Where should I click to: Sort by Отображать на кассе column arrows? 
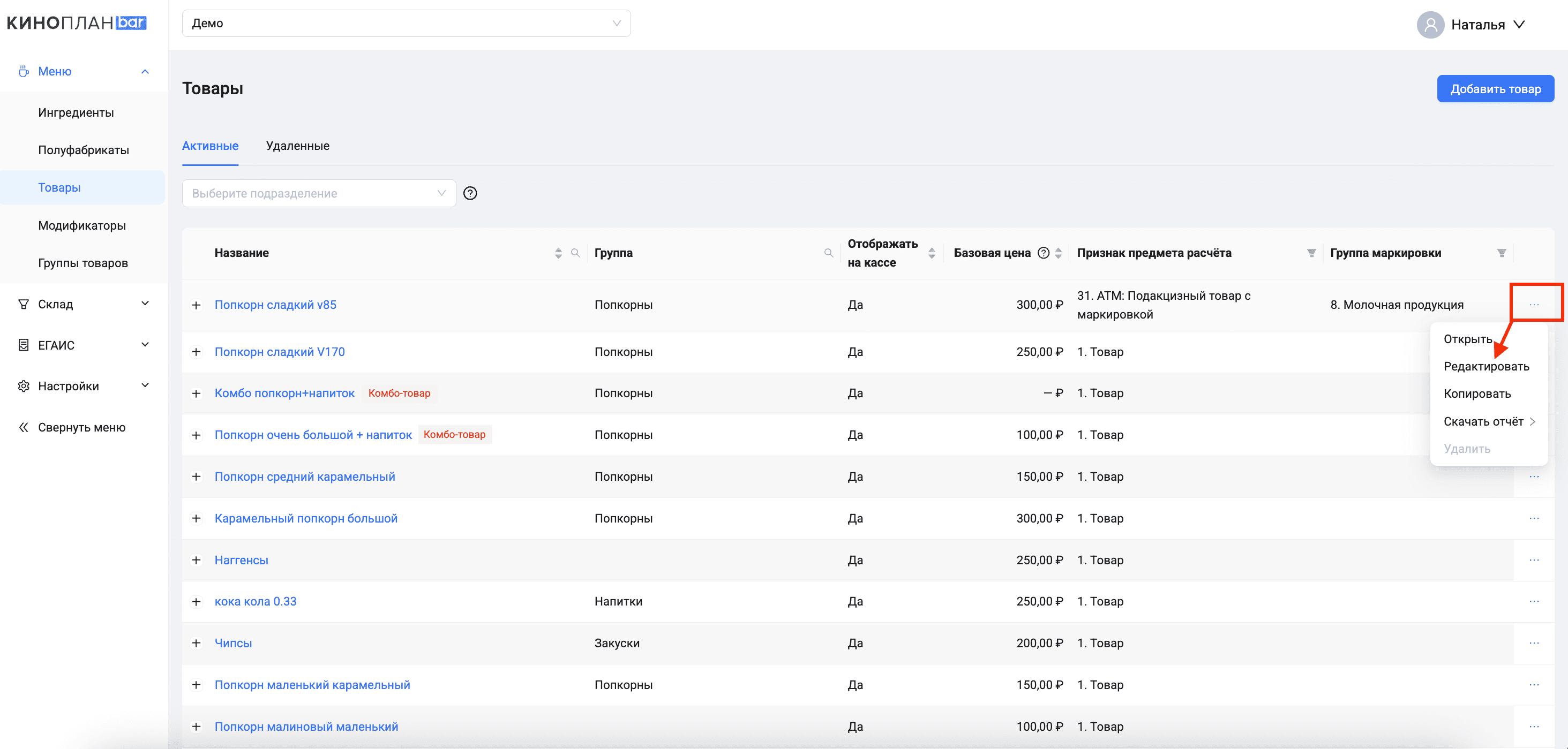click(932, 253)
